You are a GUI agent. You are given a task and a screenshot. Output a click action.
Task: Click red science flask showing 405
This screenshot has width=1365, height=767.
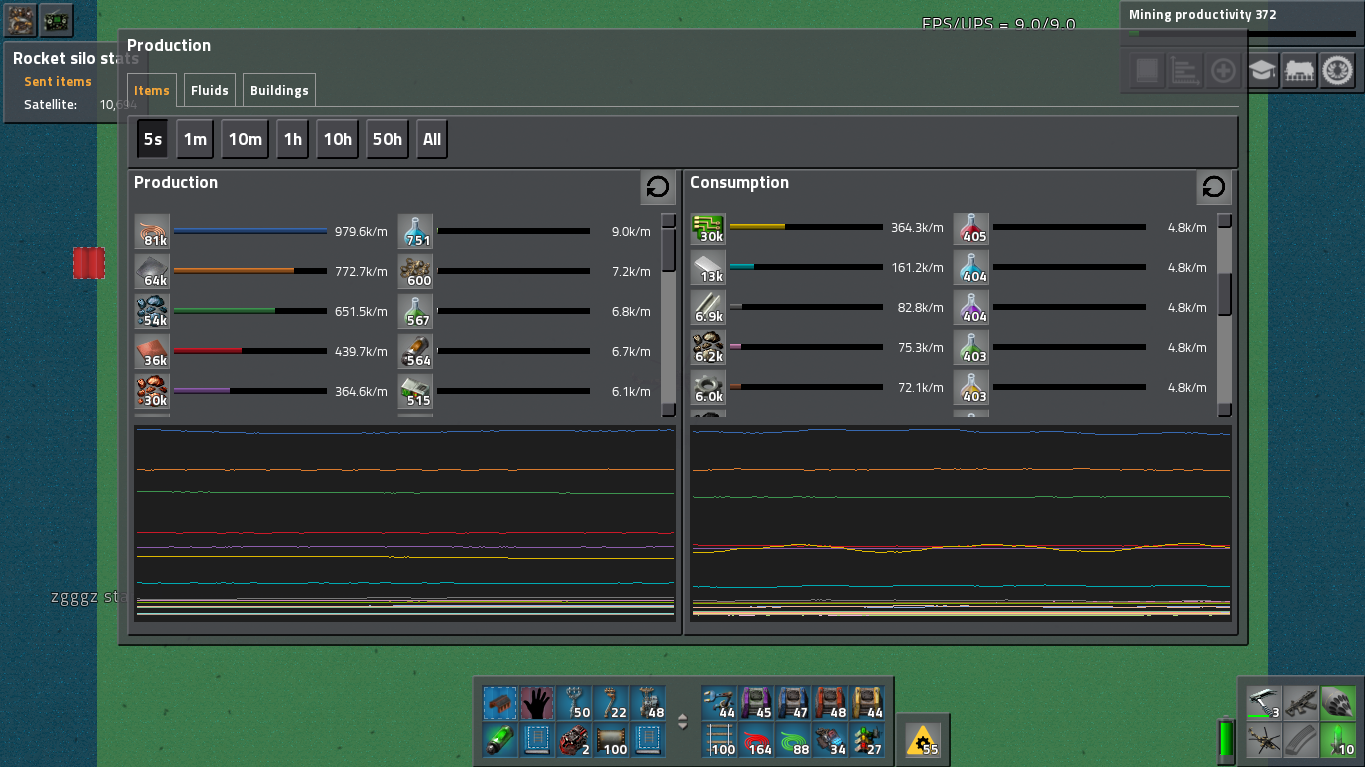[972, 228]
